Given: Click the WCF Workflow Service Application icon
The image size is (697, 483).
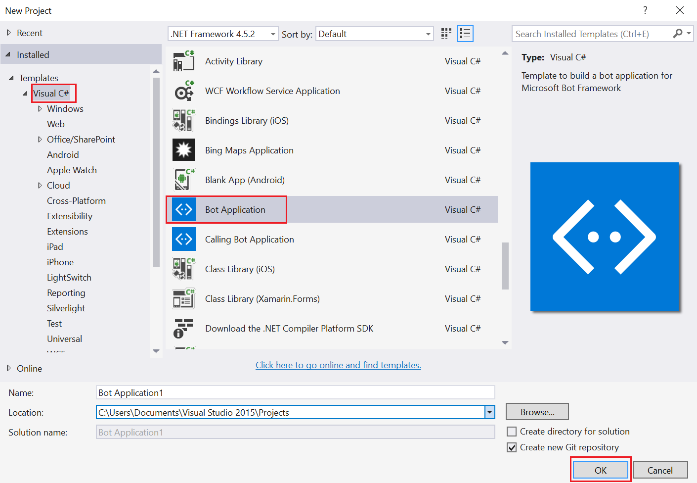Looking at the screenshot, I should pos(184,91).
